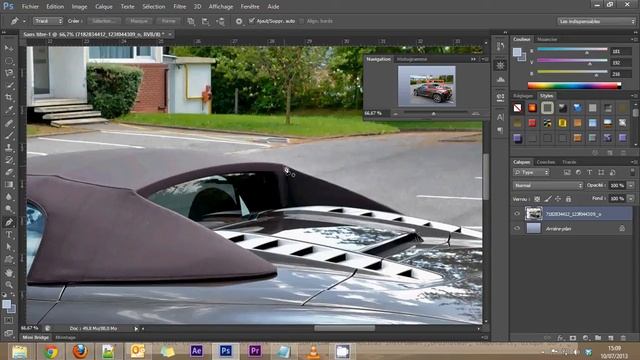
Task: Toggle Ajout/Suppr. auto checkbox
Action: 252,21
